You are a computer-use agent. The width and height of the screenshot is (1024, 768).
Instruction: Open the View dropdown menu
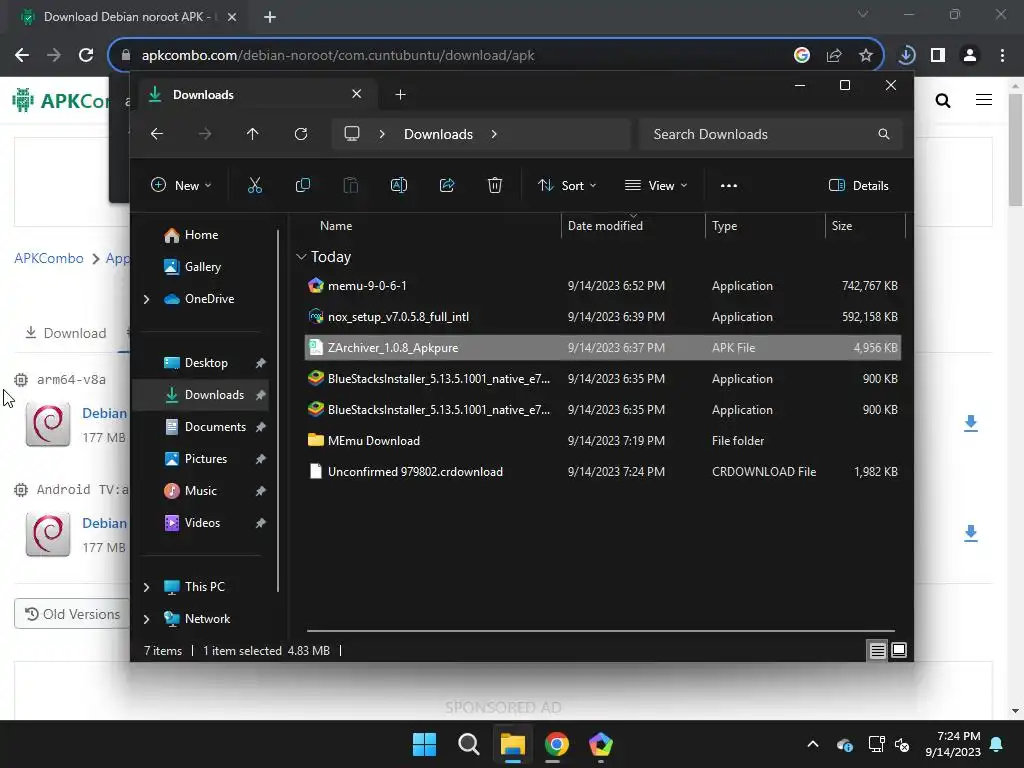tap(656, 185)
